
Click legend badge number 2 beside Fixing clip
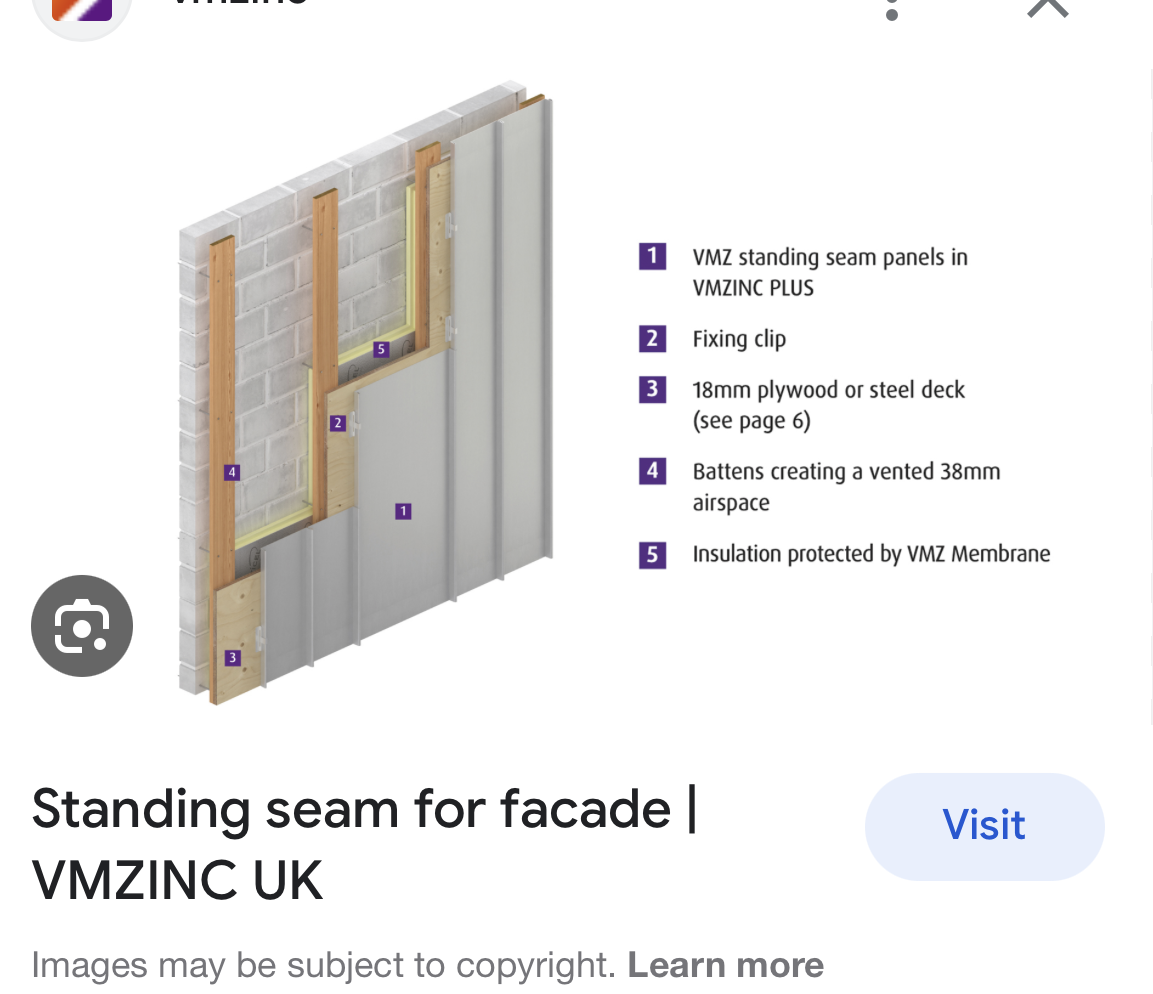pyautogui.click(x=652, y=338)
